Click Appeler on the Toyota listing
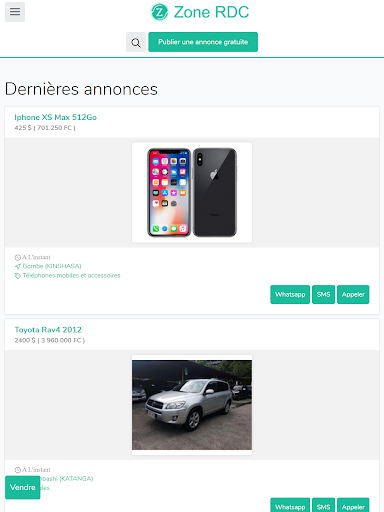Screen dimensions: 384x512 (x=353, y=506)
